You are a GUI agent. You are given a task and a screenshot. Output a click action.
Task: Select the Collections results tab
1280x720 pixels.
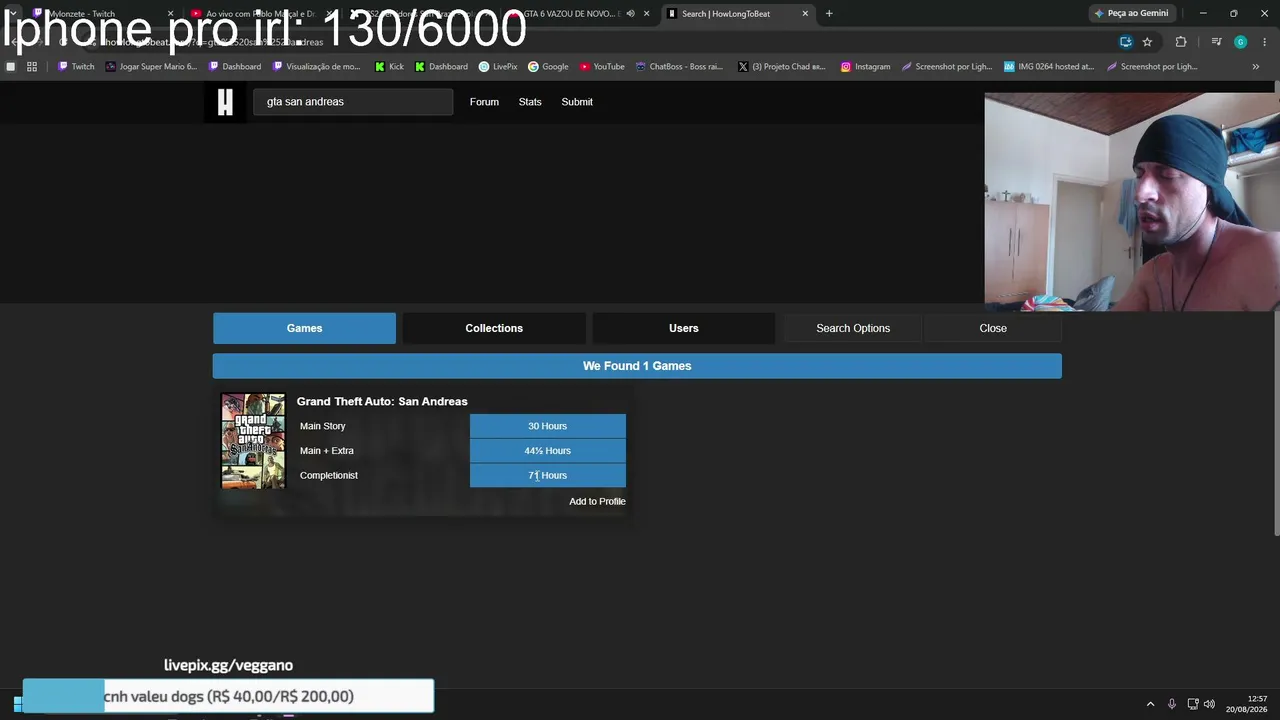(494, 328)
